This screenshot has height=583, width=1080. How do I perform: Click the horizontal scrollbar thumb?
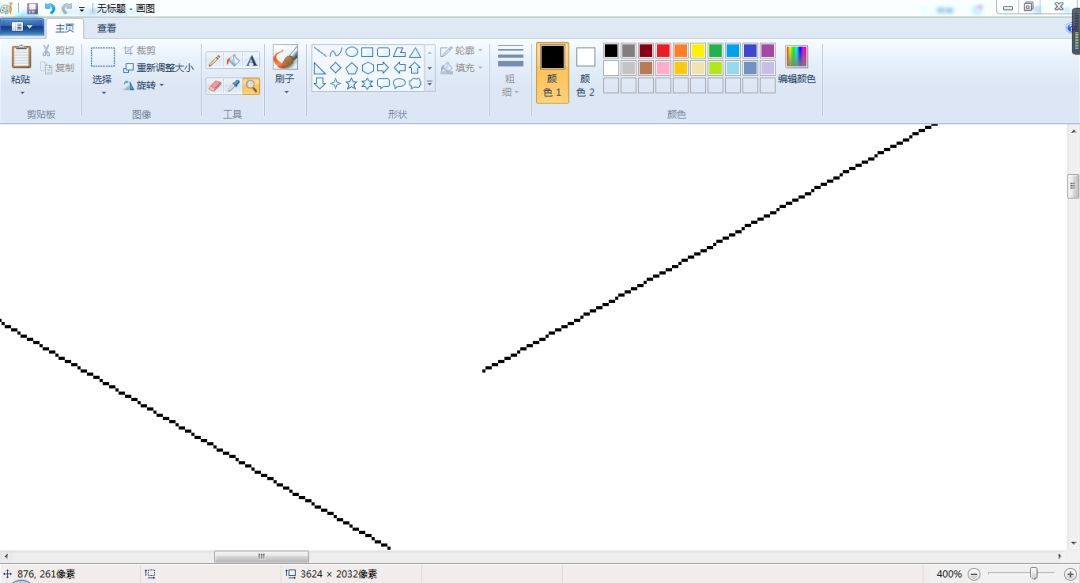(261, 556)
